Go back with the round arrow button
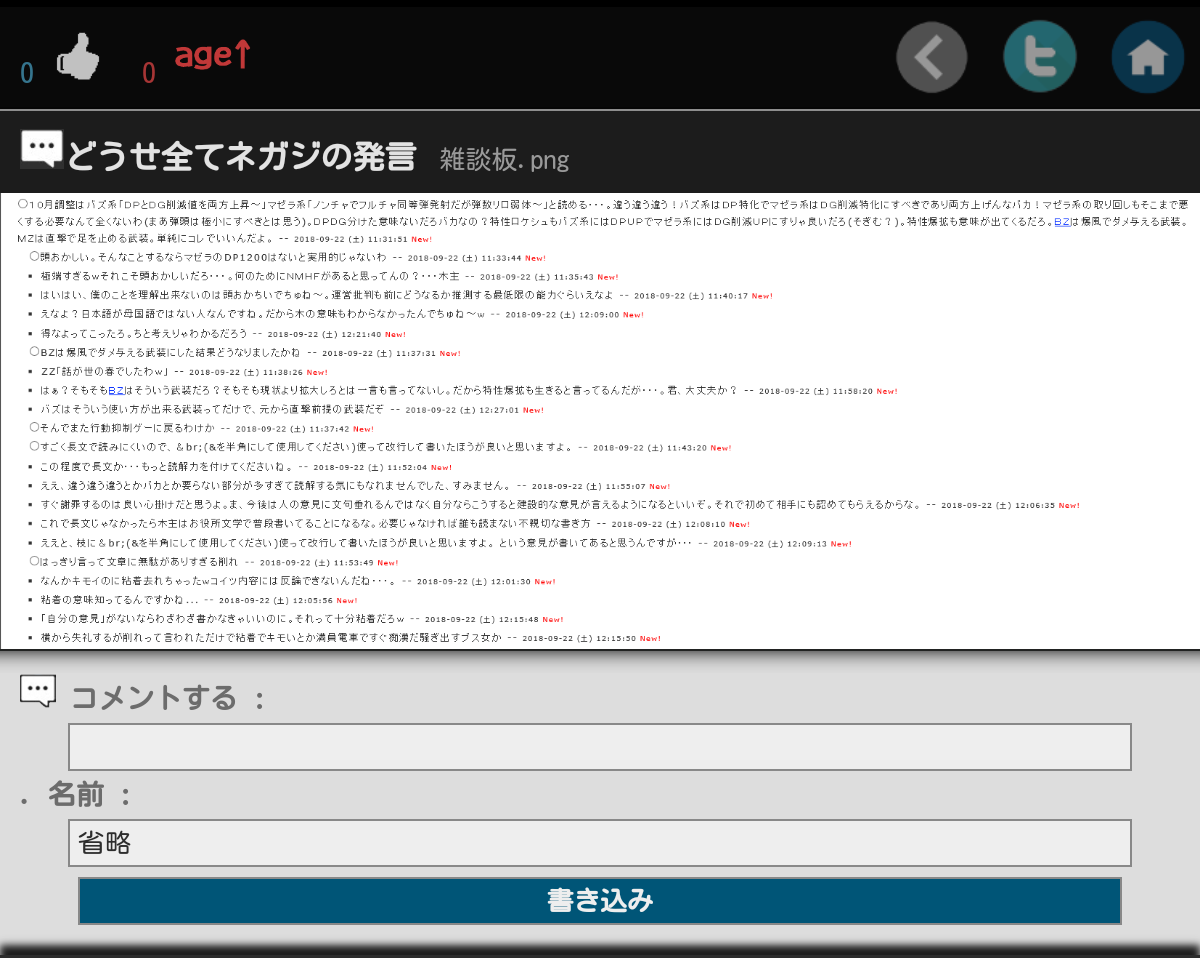 pos(932,57)
